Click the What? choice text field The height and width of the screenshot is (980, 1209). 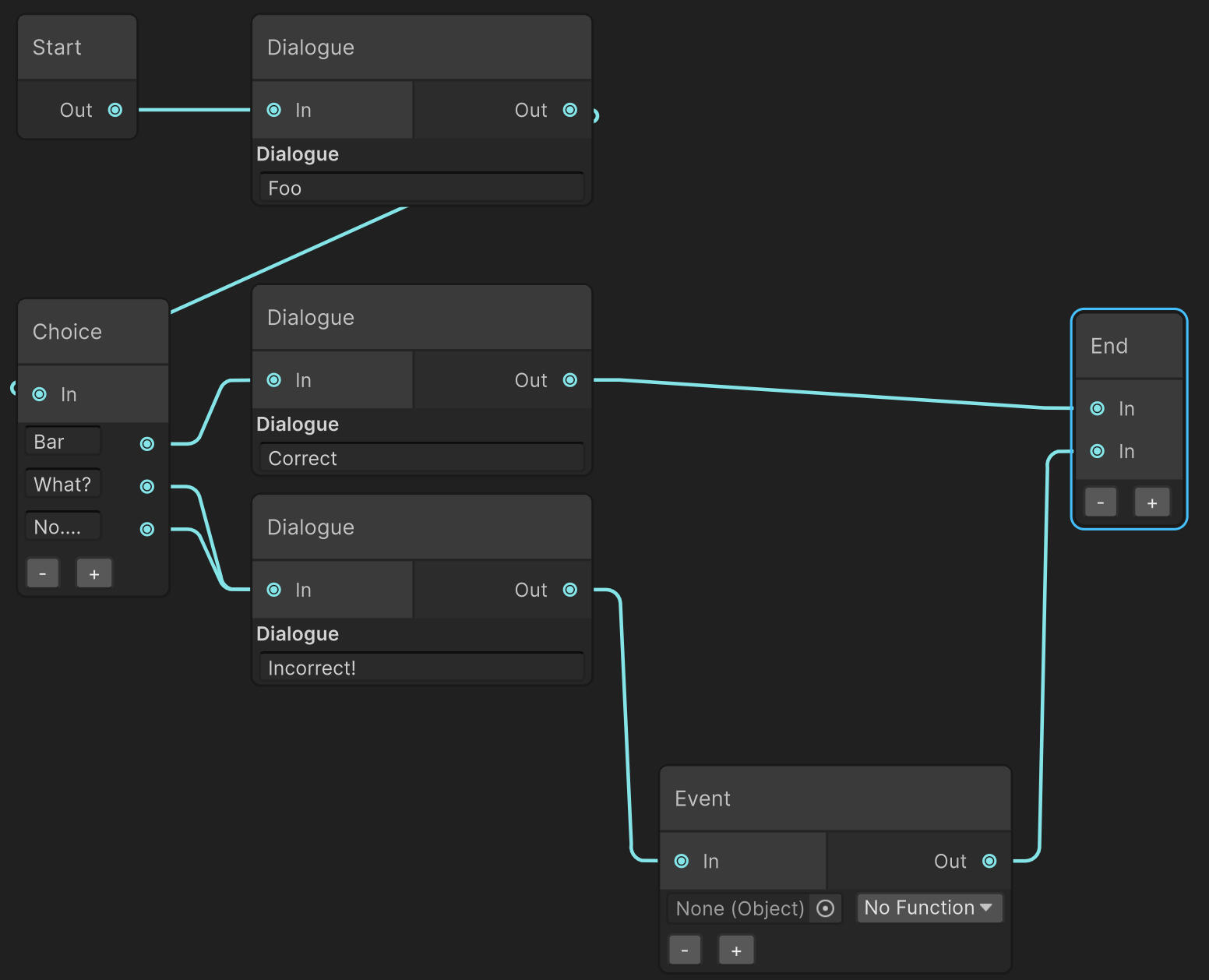(63, 485)
